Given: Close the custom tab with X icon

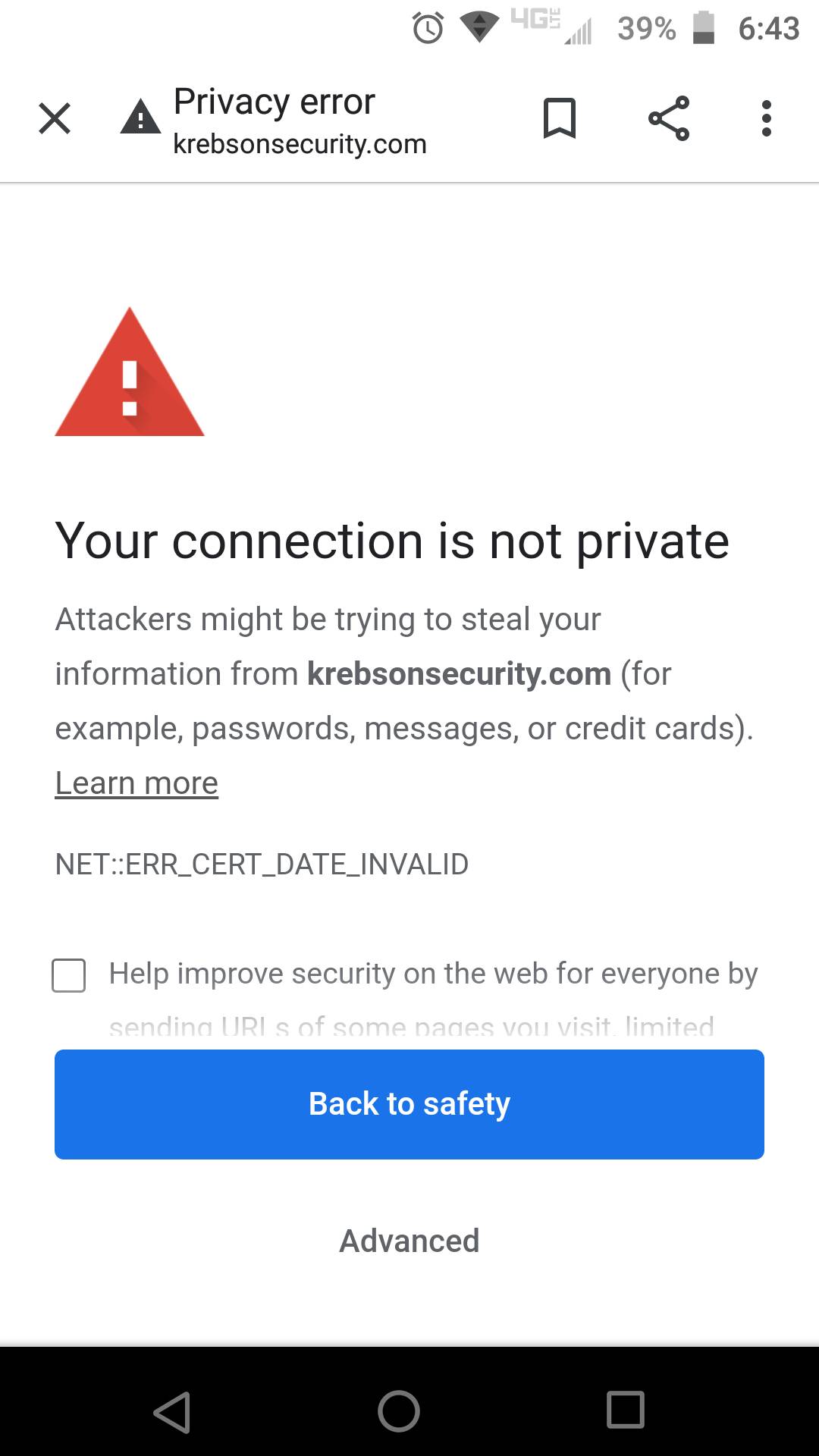Looking at the screenshot, I should tap(55, 118).
